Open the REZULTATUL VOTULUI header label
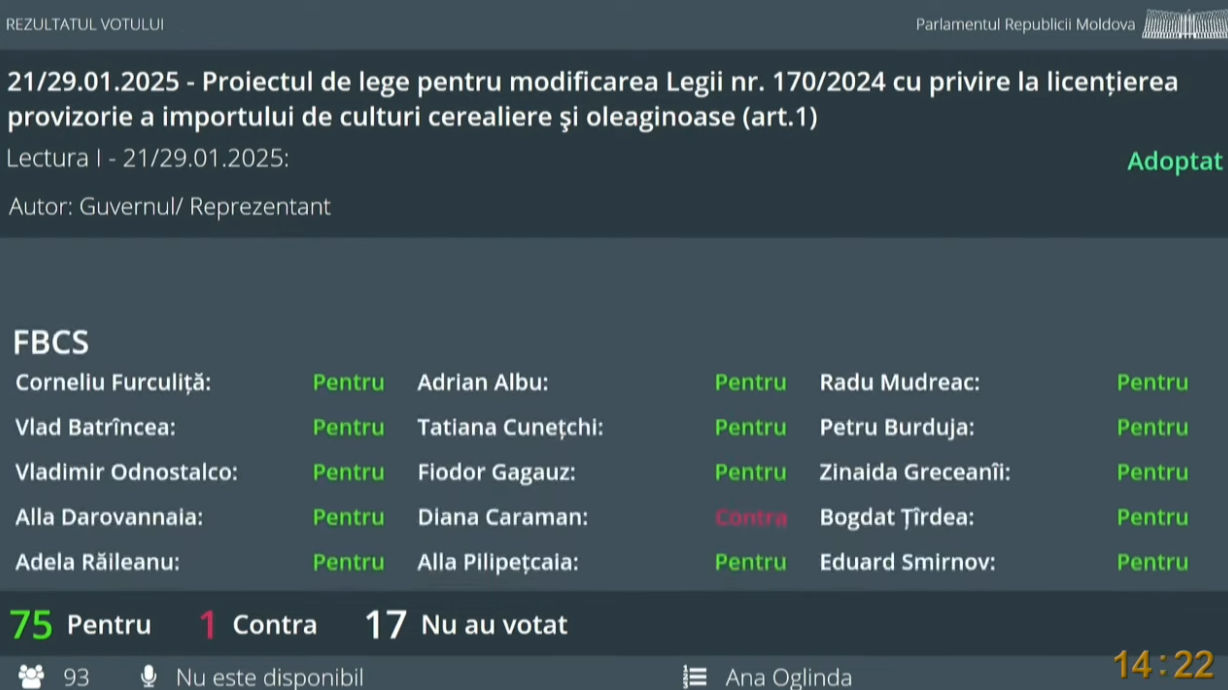The image size is (1228, 690). (x=85, y=24)
